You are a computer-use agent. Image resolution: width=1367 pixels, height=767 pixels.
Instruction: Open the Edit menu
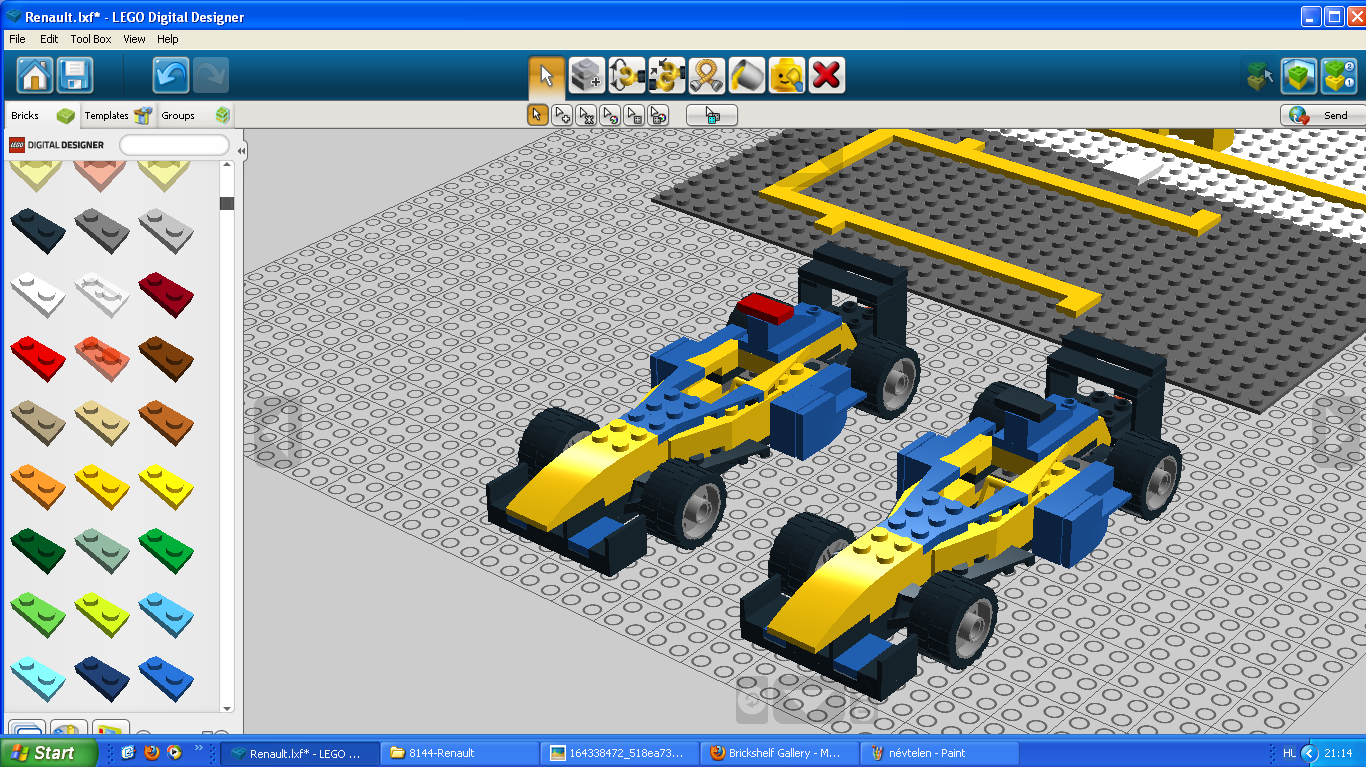49,39
